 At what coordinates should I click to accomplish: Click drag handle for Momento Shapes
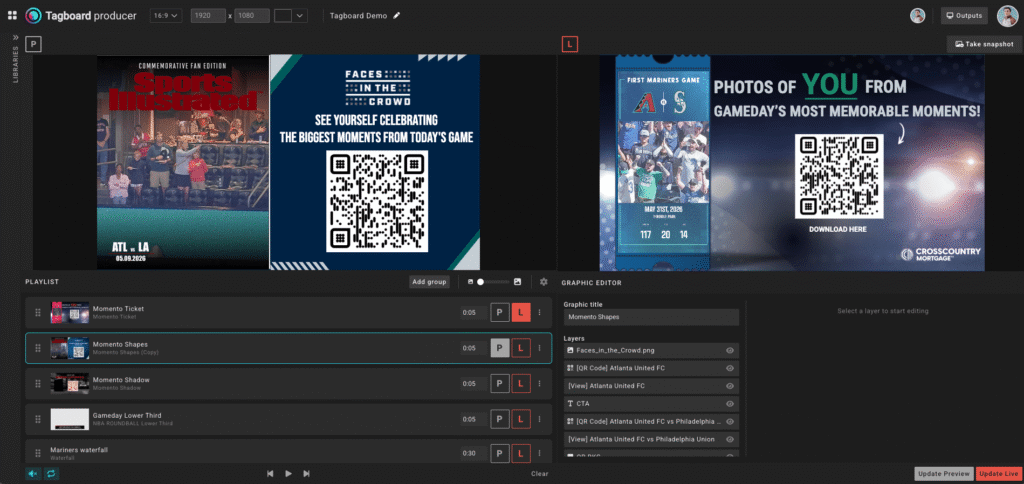tap(38, 348)
